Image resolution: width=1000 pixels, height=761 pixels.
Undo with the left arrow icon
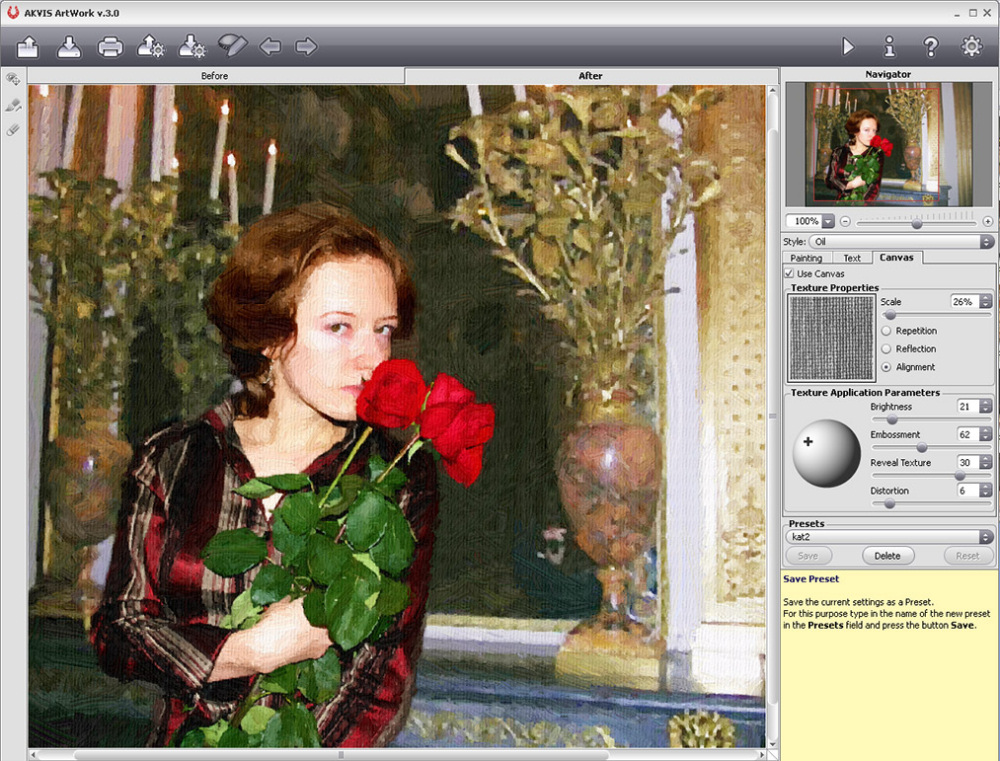(x=270, y=46)
